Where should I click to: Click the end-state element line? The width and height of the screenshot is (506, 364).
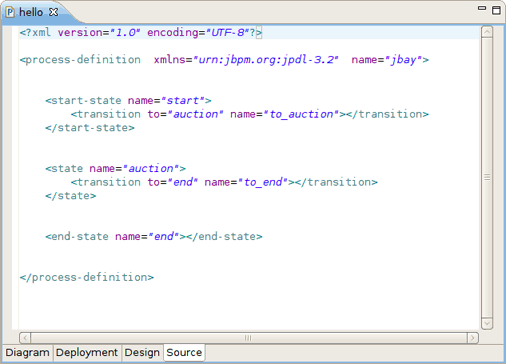(154, 237)
